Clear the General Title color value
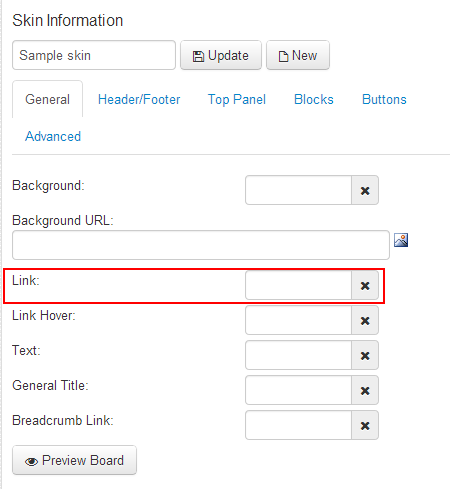 click(365, 390)
